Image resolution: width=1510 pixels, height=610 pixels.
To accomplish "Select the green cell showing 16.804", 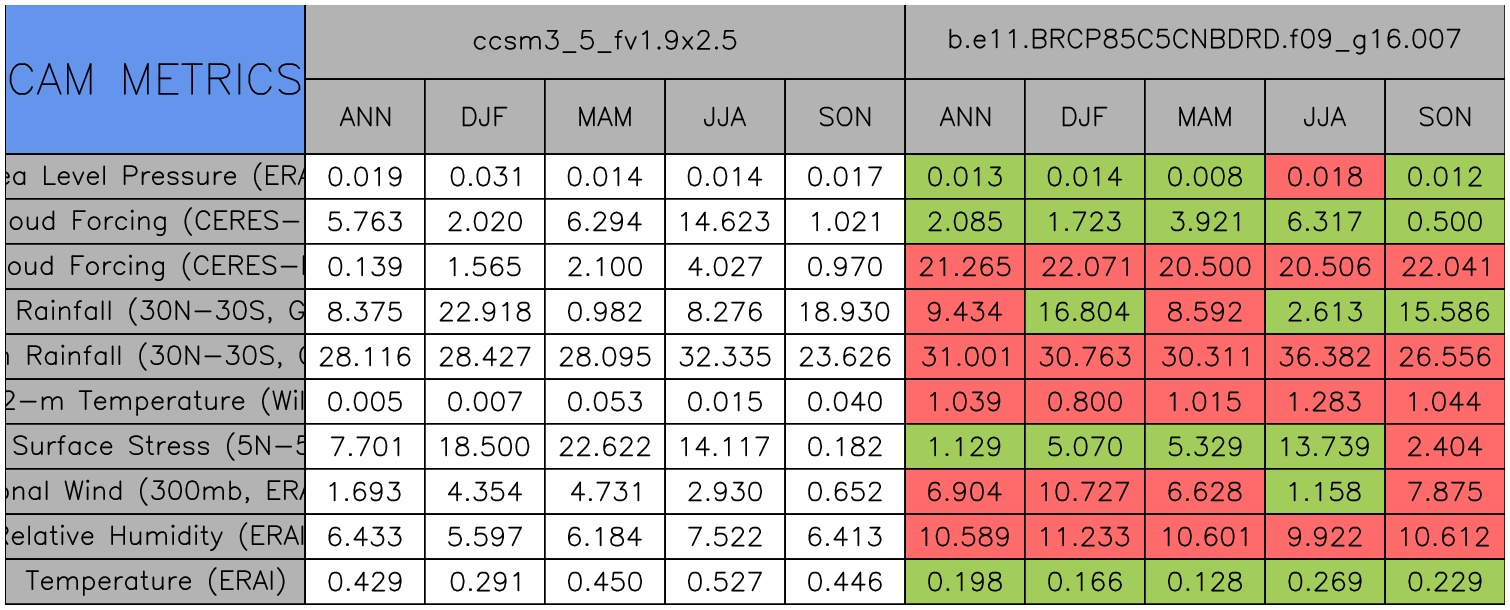I will pyautogui.click(x=1085, y=312).
